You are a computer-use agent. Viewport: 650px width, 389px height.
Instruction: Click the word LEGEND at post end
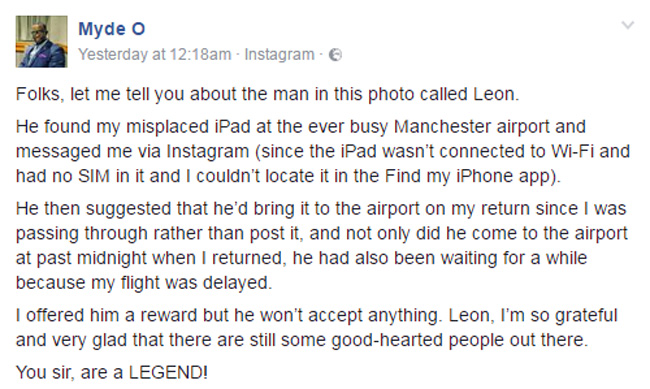(168, 372)
